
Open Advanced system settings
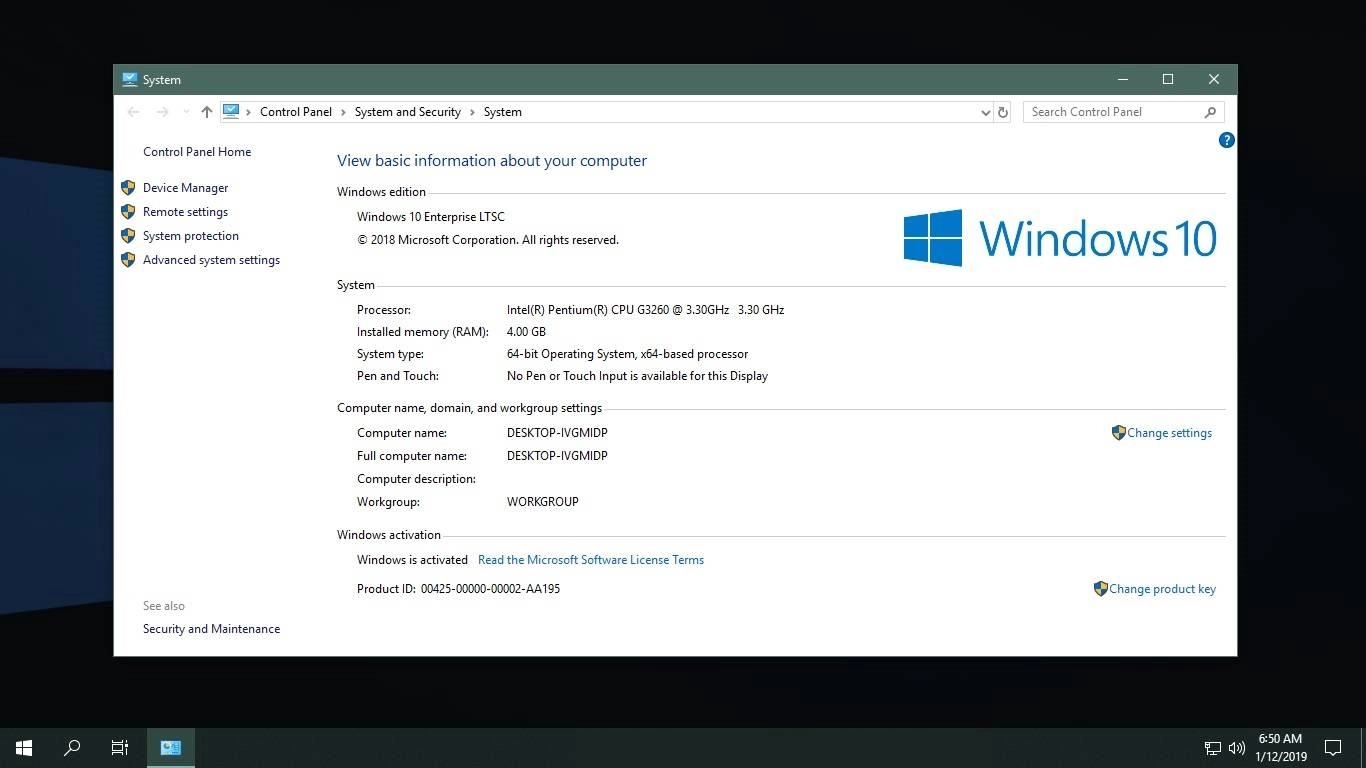pos(211,260)
